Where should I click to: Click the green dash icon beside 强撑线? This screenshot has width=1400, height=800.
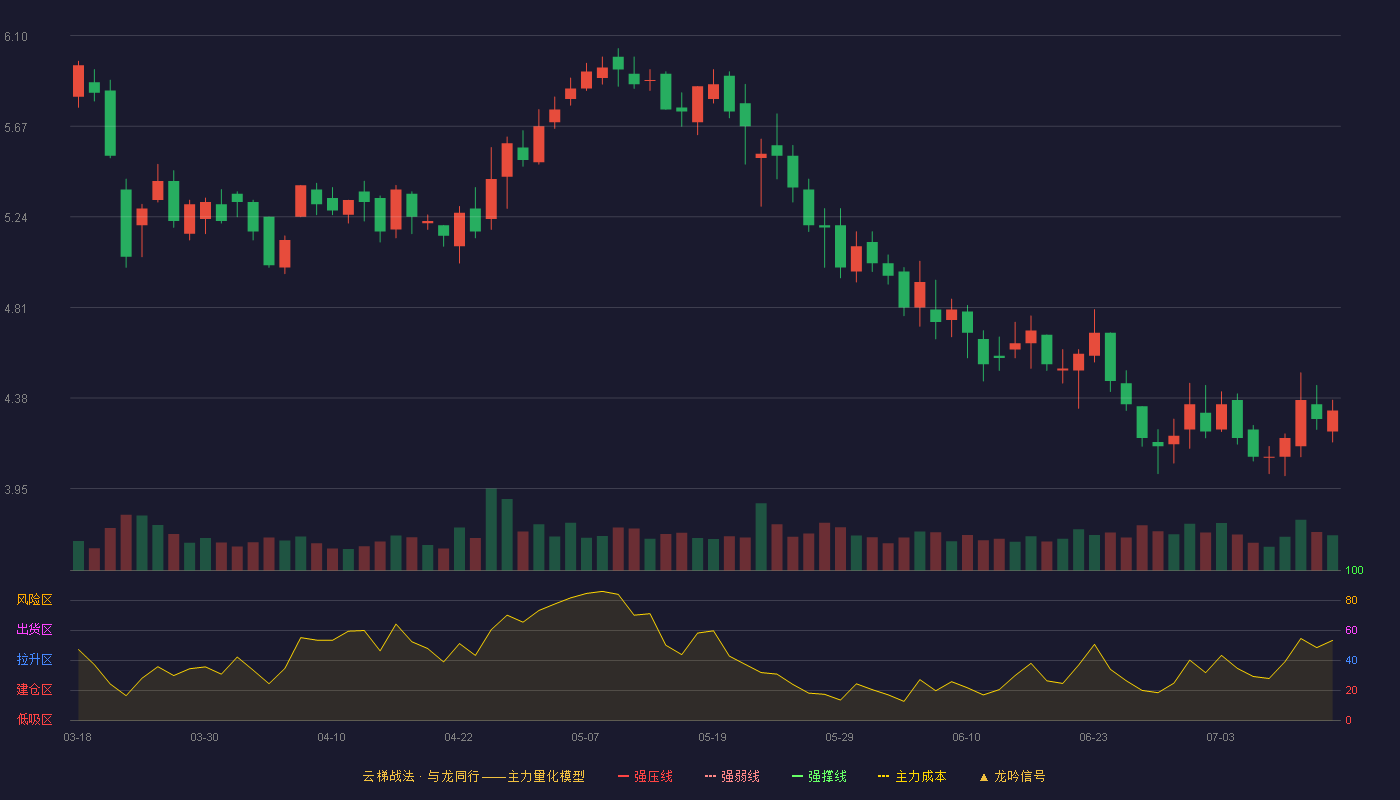[x=797, y=776]
